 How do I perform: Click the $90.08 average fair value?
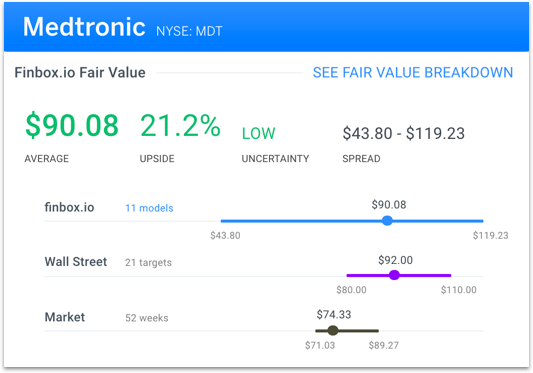click(x=72, y=125)
